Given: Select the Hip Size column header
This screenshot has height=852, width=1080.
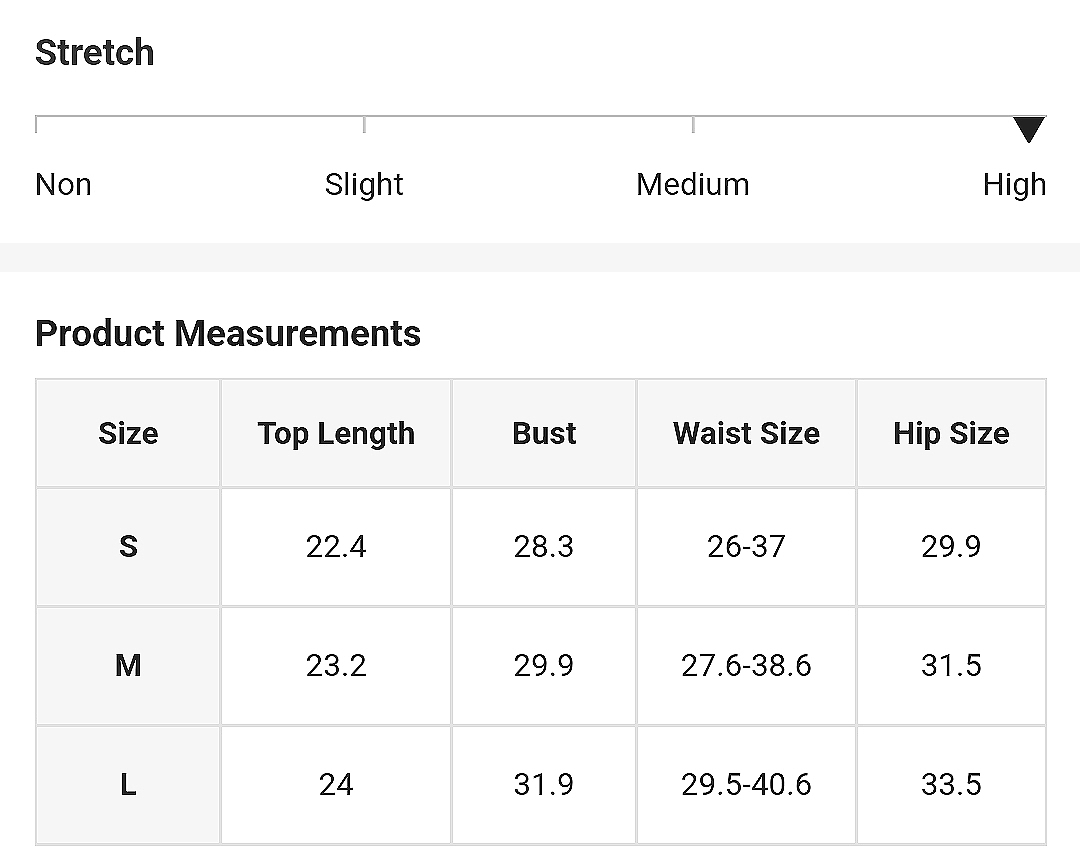Looking at the screenshot, I should (951, 433).
